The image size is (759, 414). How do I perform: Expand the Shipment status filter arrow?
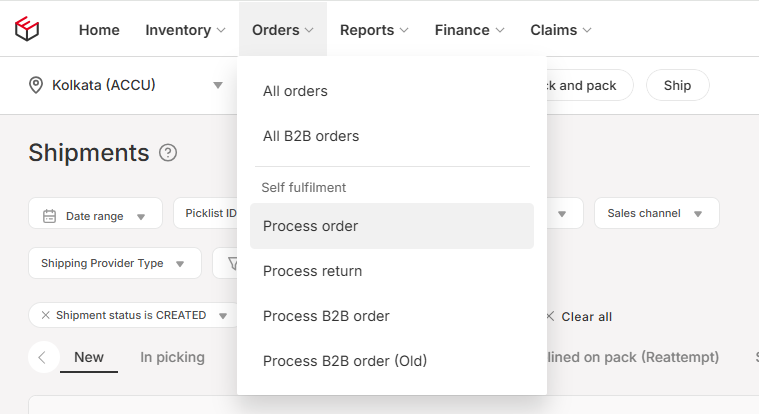(x=223, y=316)
